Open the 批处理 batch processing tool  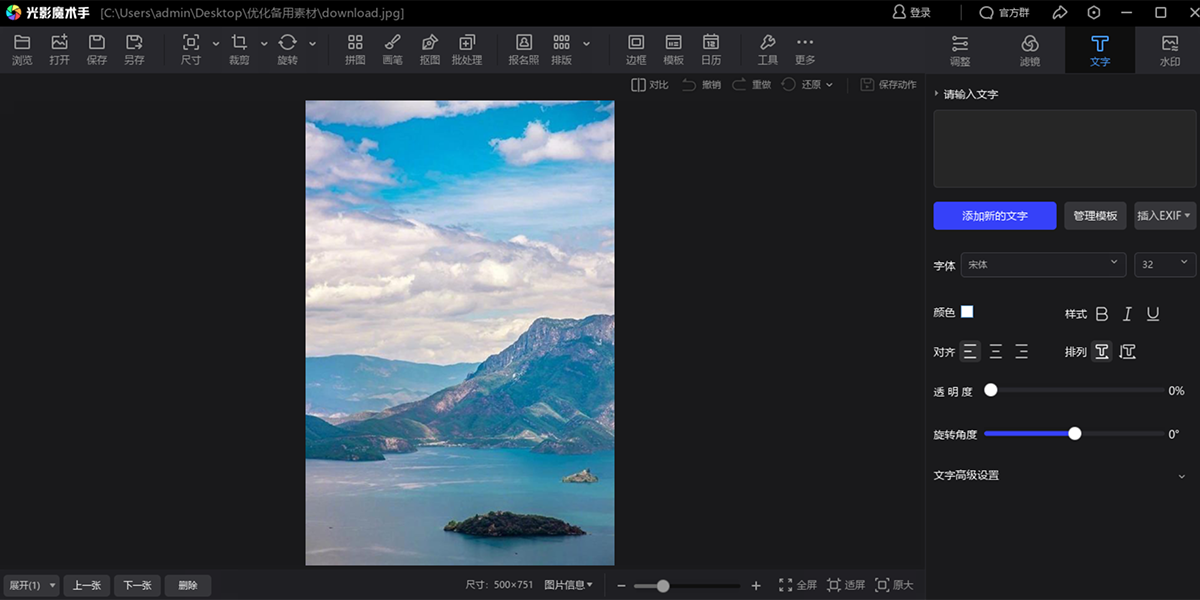tap(466, 48)
